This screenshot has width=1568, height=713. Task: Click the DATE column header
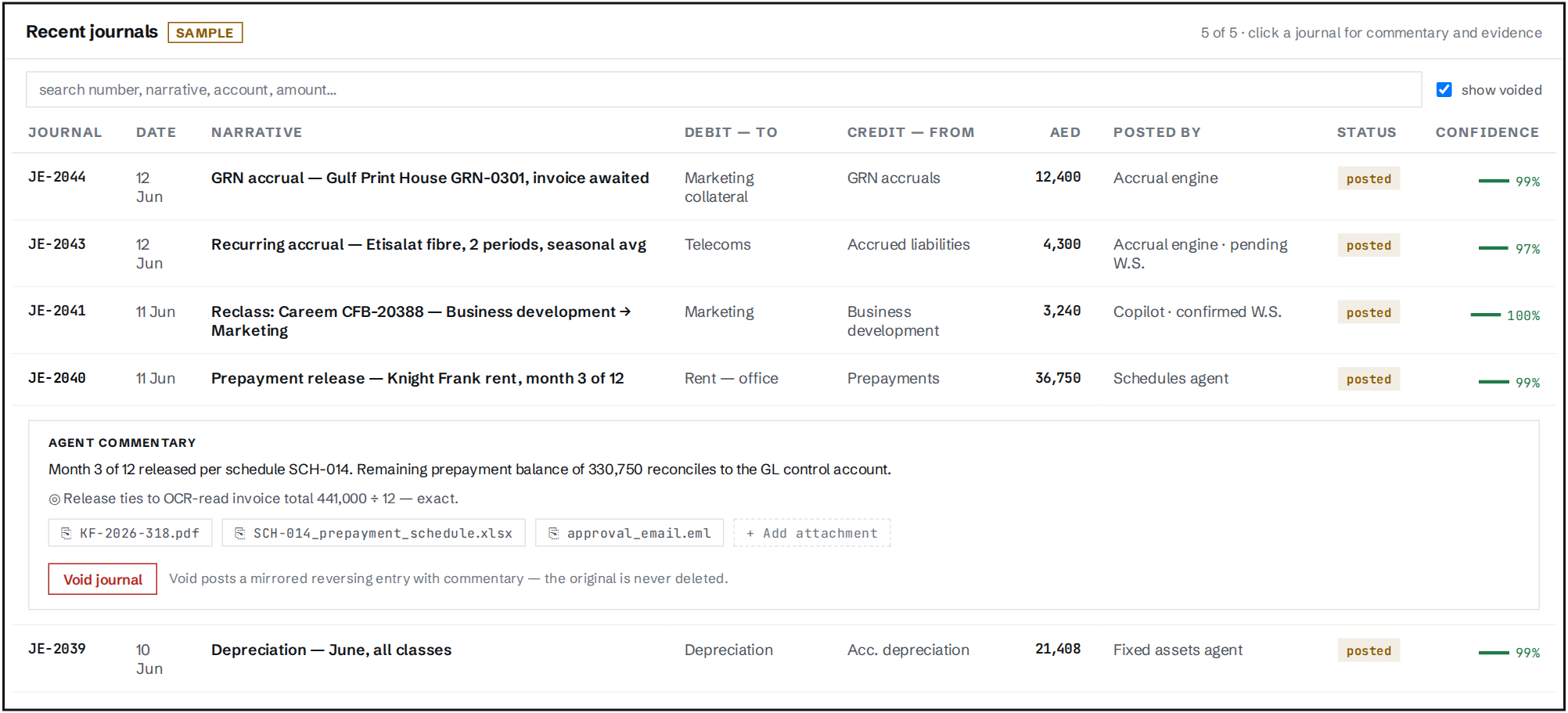click(156, 132)
